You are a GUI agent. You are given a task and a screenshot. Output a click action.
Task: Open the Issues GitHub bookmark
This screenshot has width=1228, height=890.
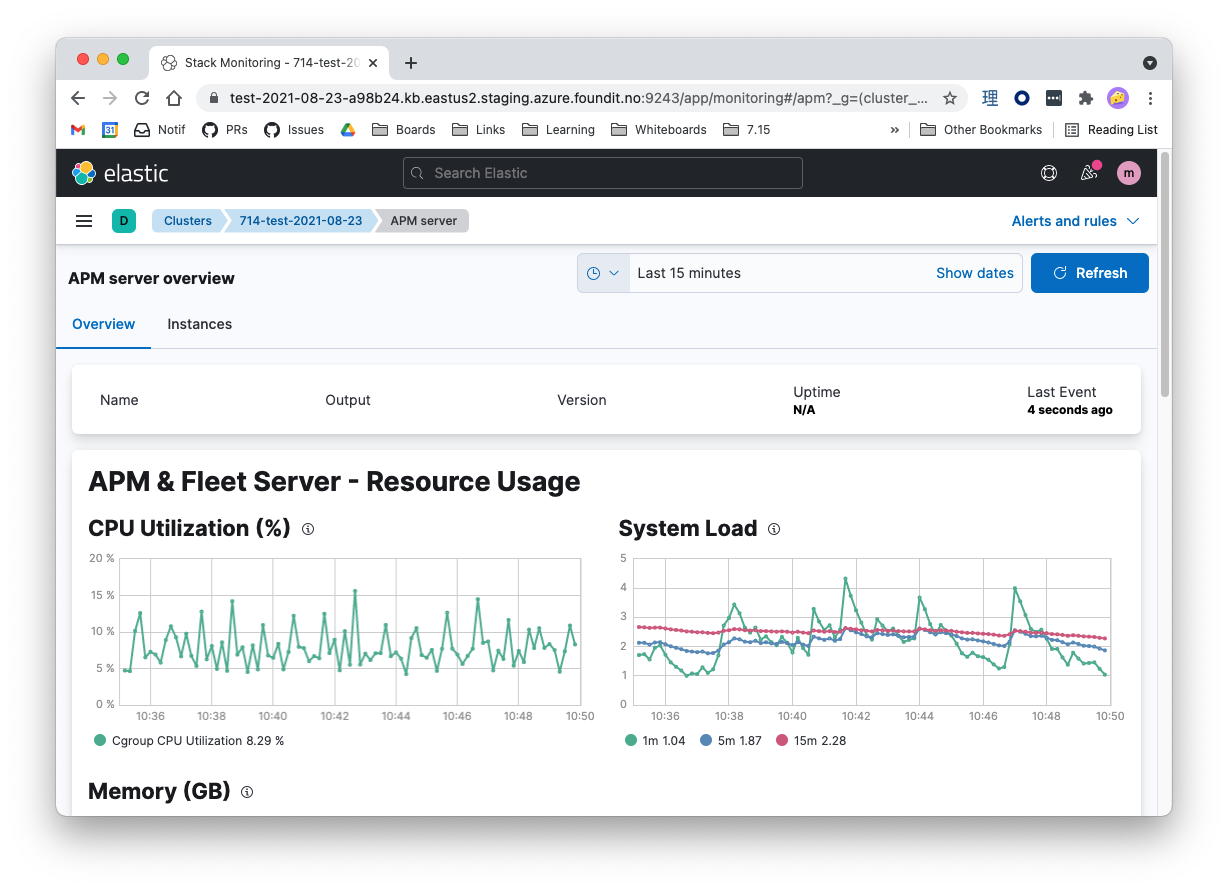pos(294,130)
